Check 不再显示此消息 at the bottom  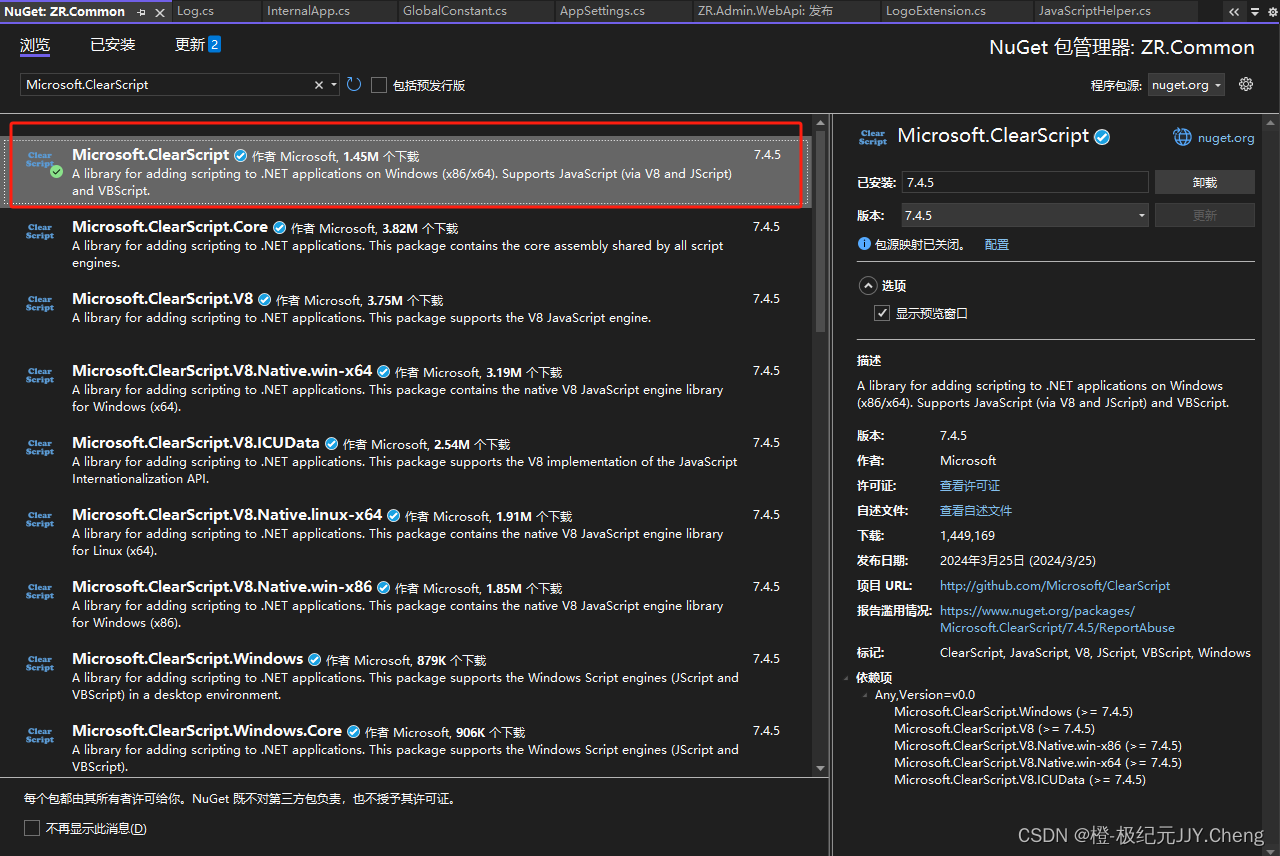[31, 828]
